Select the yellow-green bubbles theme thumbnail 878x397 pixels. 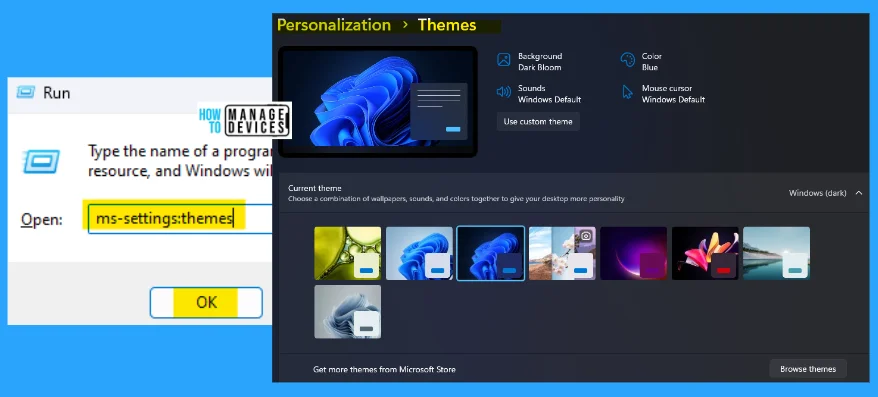(x=348, y=253)
